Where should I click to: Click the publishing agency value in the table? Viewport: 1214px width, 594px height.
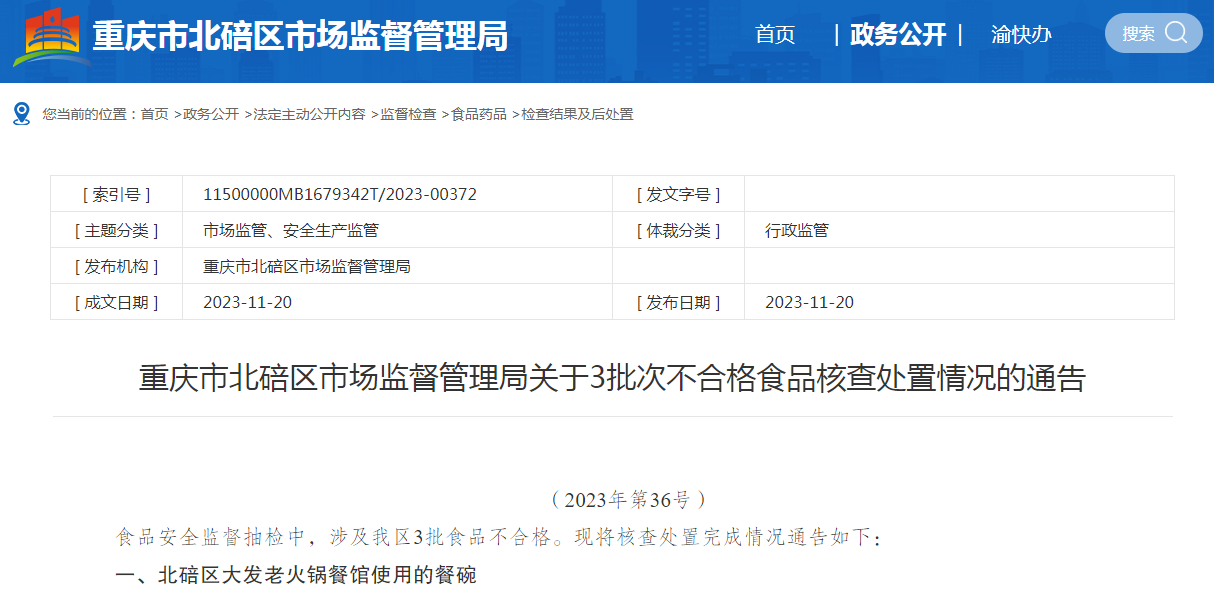point(306,266)
